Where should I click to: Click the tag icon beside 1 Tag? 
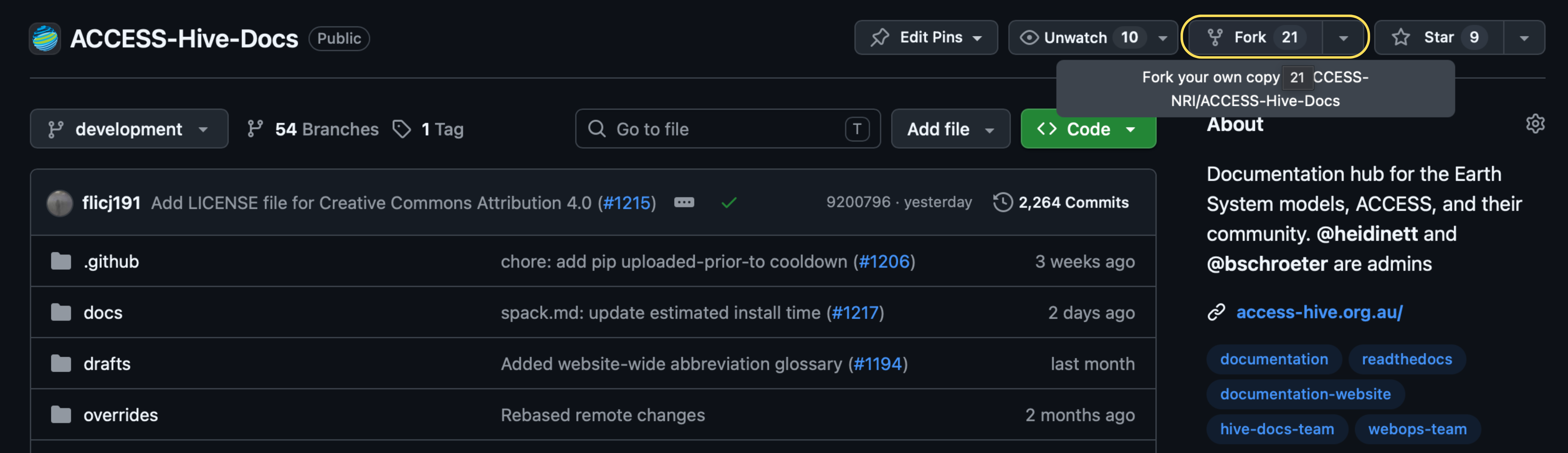tap(401, 129)
